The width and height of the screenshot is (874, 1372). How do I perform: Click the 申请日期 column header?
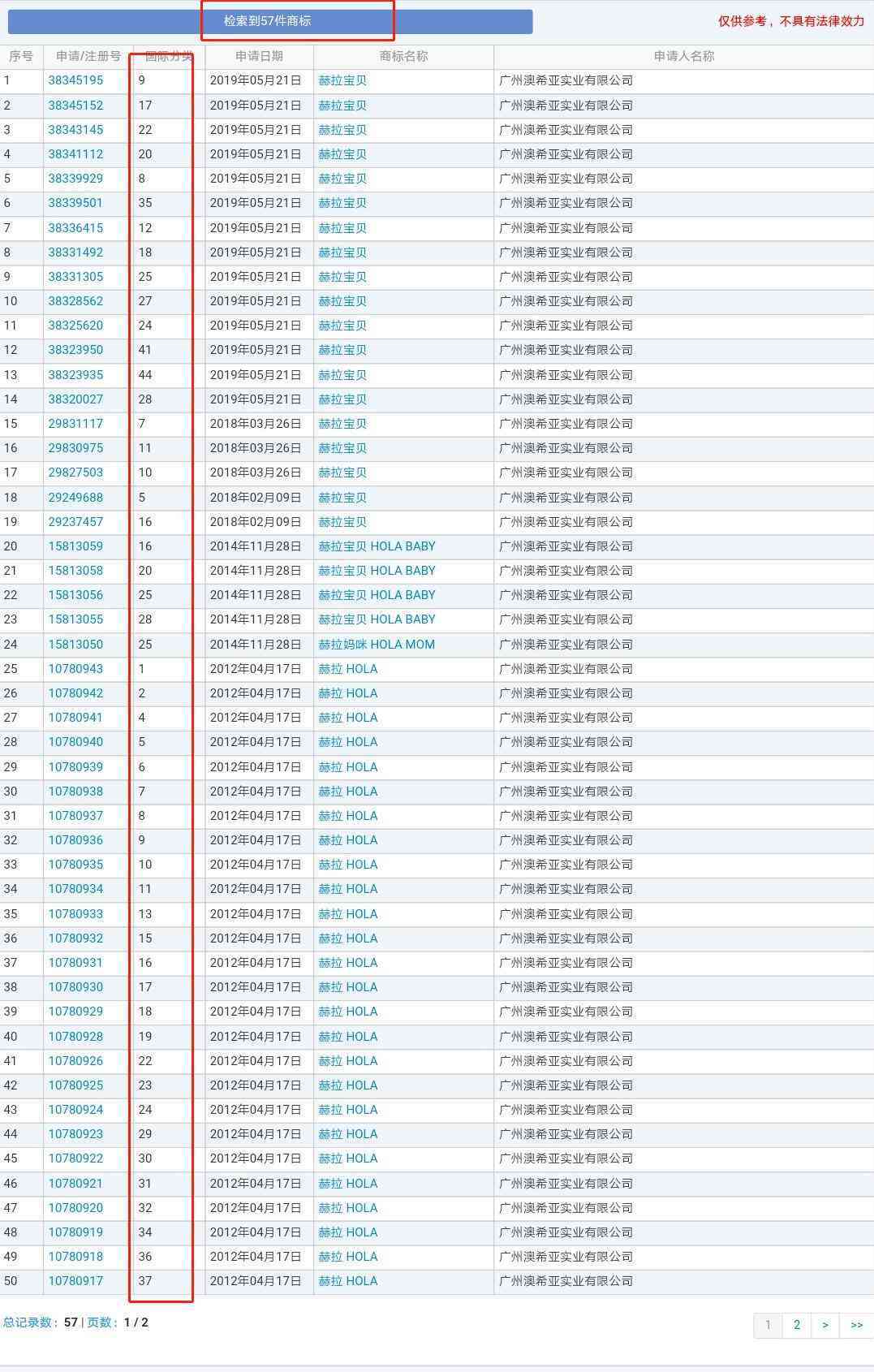259,56
